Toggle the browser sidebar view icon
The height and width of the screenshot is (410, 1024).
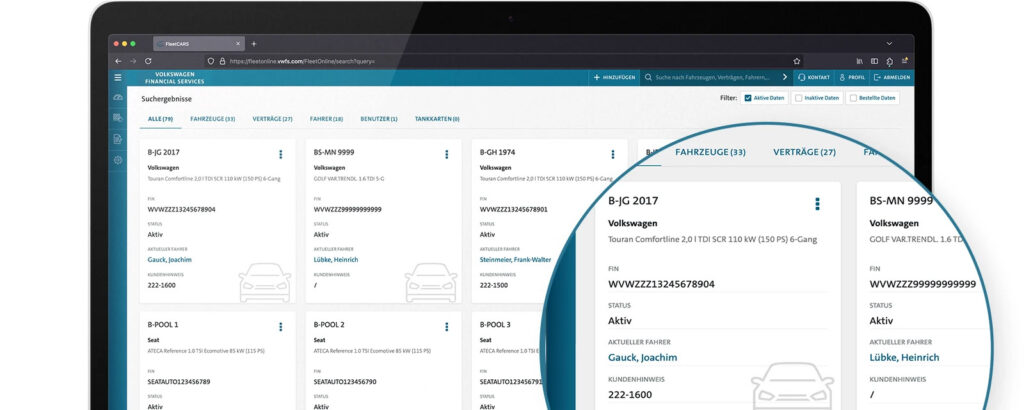(874, 61)
